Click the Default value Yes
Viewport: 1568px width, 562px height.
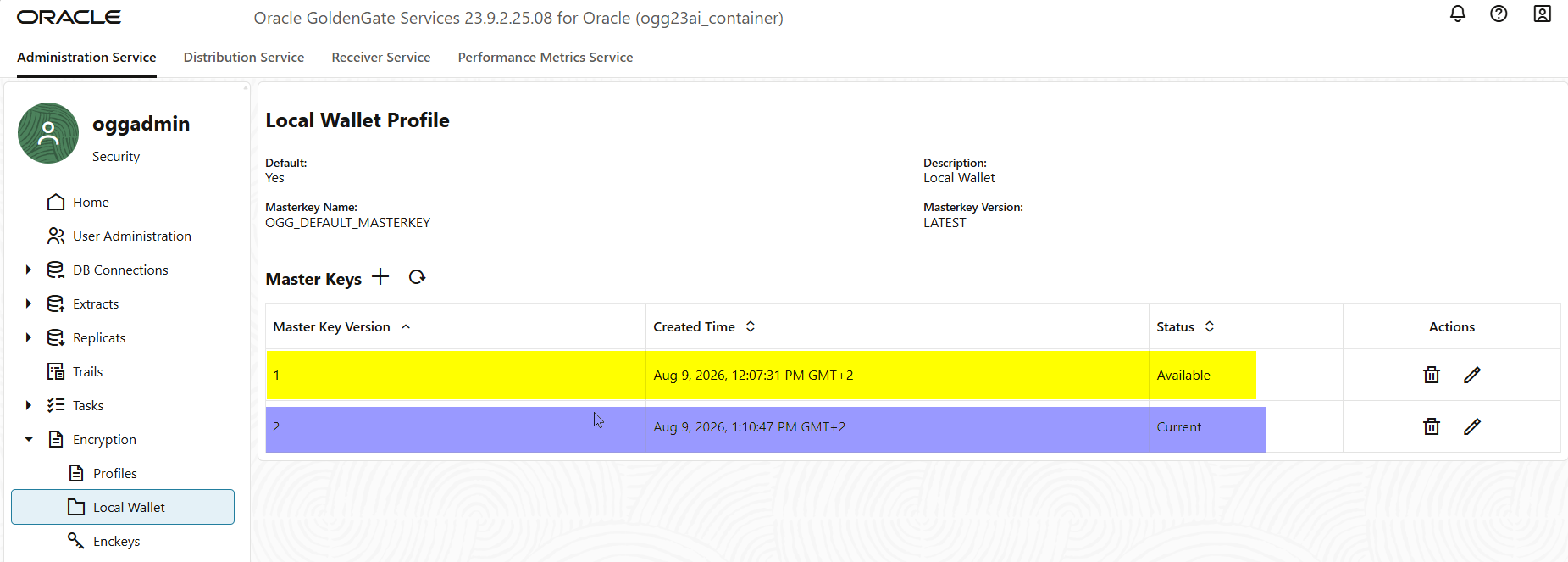point(274,177)
